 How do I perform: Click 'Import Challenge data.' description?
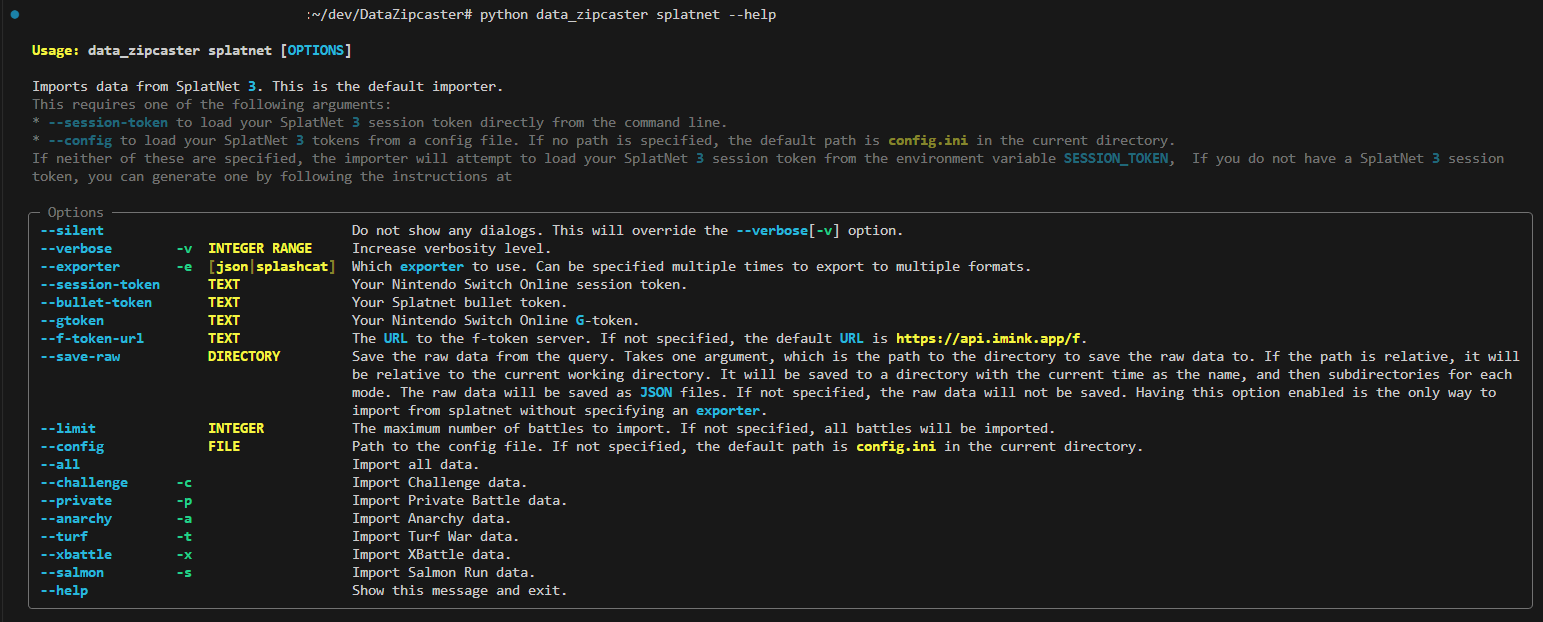(440, 483)
